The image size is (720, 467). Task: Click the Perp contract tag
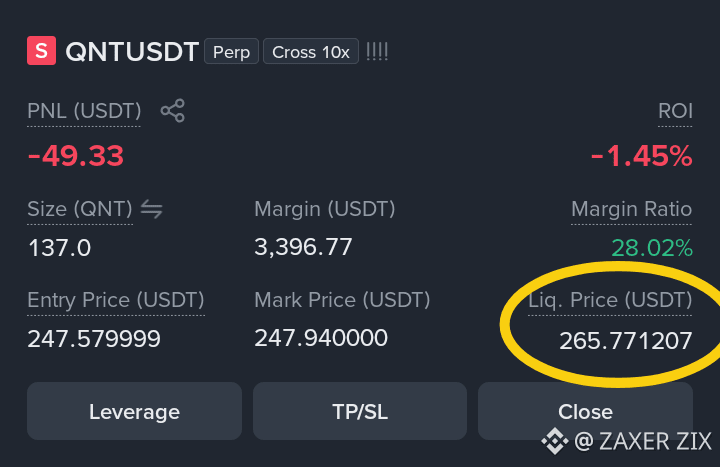point(231,51)
